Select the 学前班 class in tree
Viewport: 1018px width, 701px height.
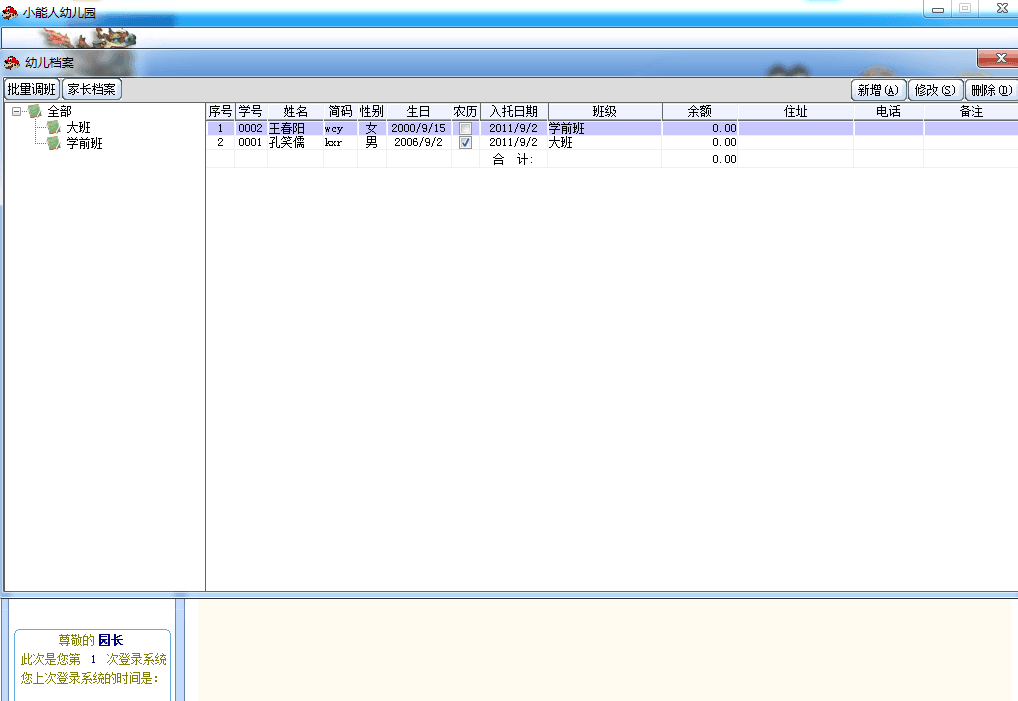84,143
